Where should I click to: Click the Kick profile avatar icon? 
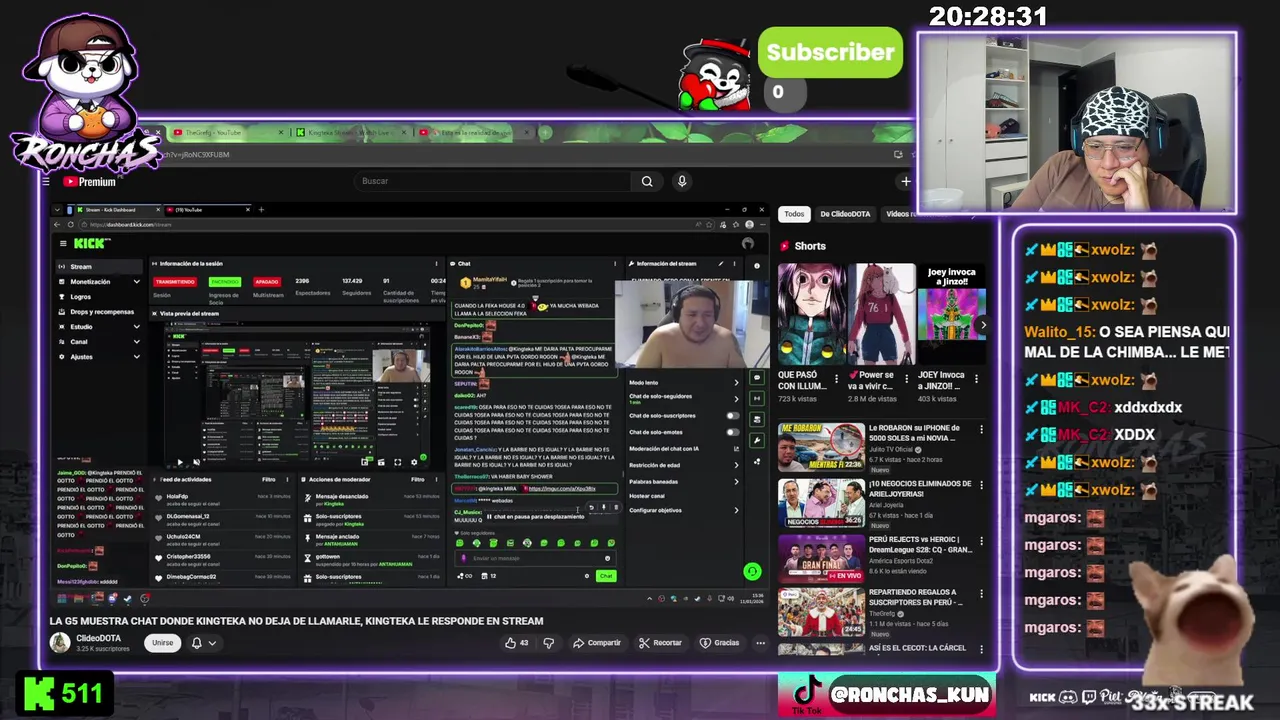747,243
